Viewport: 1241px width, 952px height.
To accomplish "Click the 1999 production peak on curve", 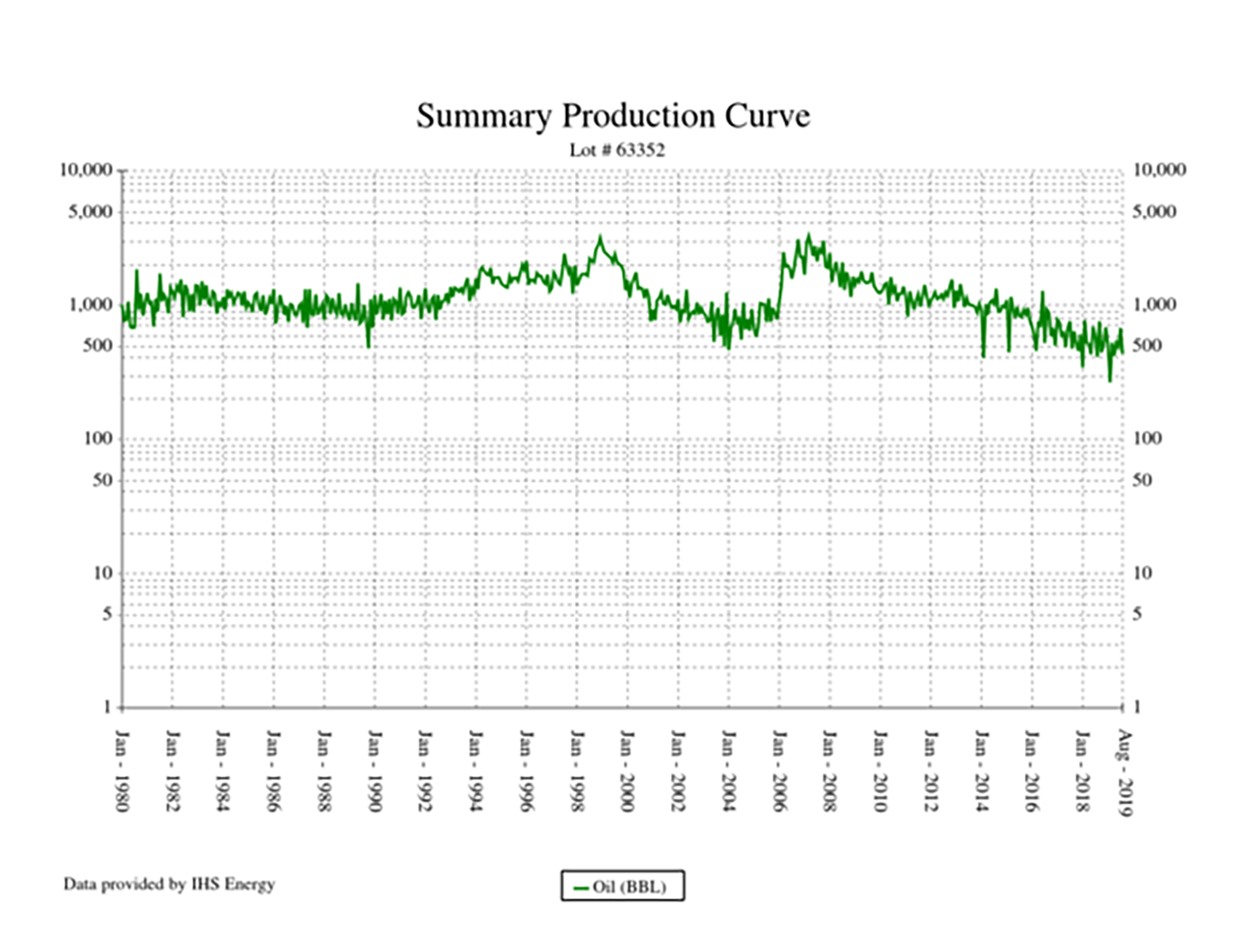I will 601,237.
